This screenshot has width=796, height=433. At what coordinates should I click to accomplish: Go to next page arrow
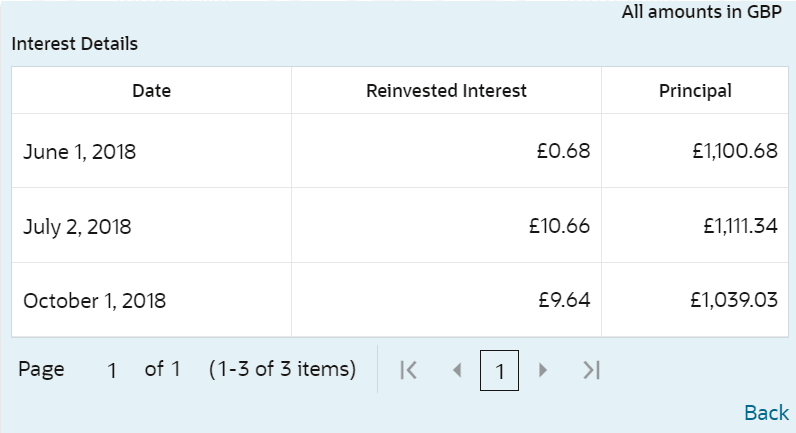click(543, 370)
